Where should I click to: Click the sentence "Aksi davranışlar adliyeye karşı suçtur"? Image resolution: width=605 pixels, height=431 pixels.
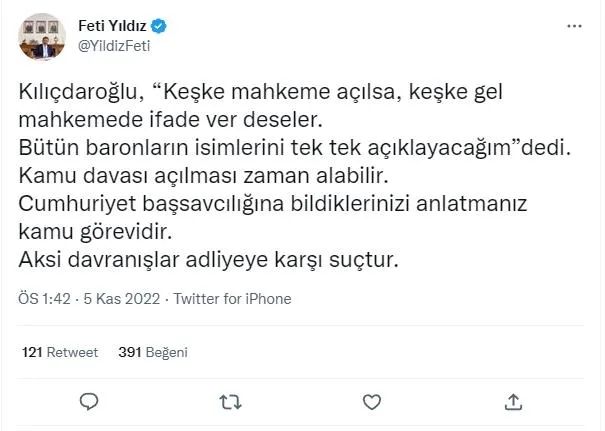click(x=210, y=260)
